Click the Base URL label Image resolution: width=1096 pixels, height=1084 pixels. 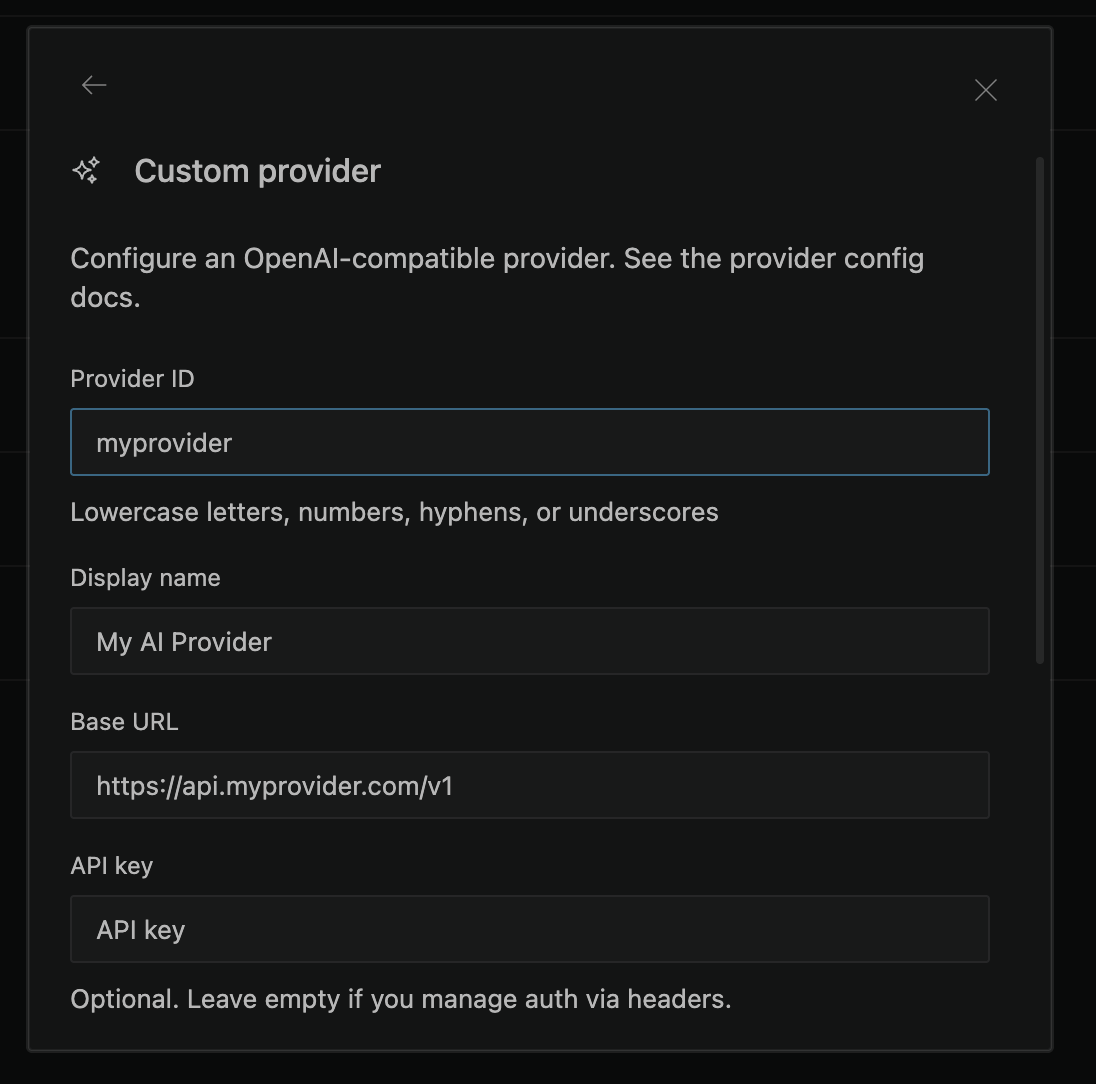click(x=124, y=722)
